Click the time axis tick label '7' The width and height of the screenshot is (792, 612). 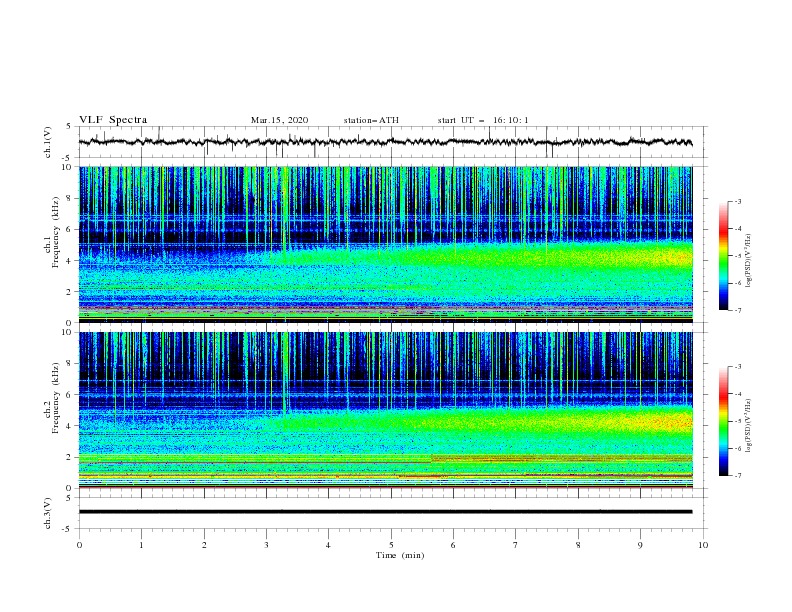click(x=516, y=545)
